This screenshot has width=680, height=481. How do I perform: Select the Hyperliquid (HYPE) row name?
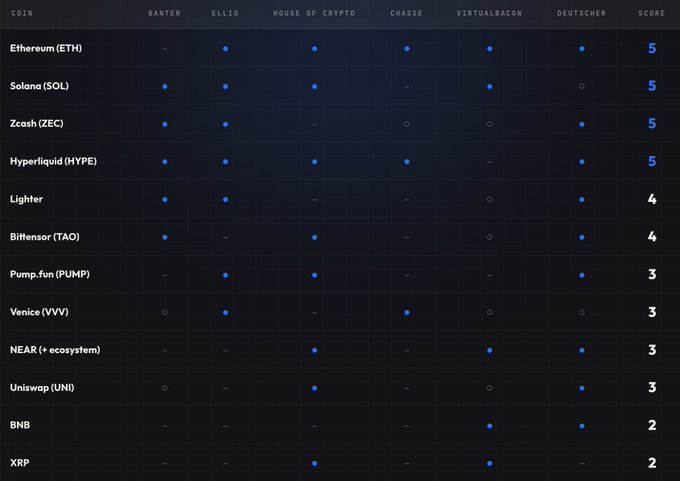point(53,161)
